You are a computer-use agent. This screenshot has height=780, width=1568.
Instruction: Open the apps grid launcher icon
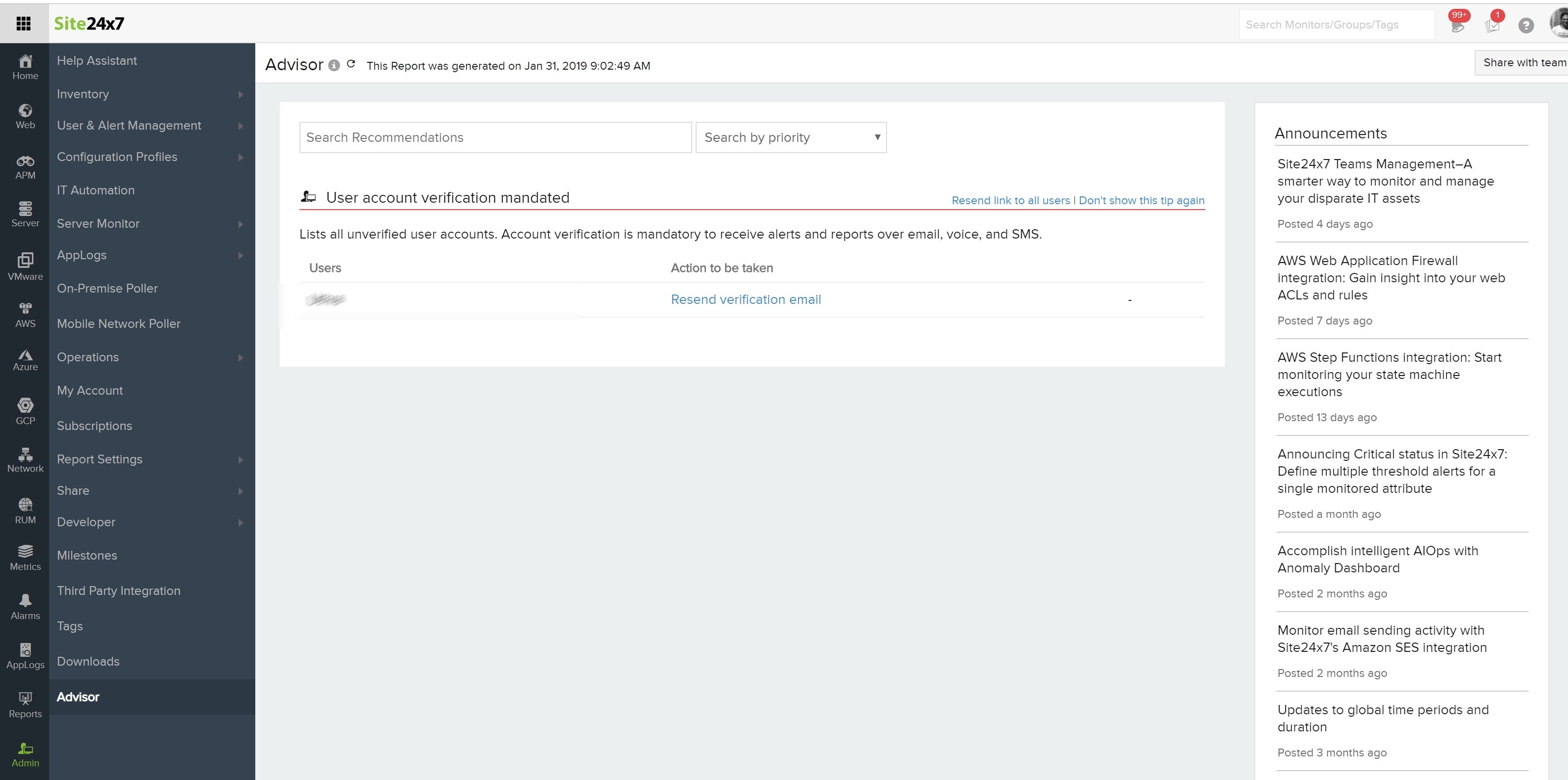tap(23, 24)
